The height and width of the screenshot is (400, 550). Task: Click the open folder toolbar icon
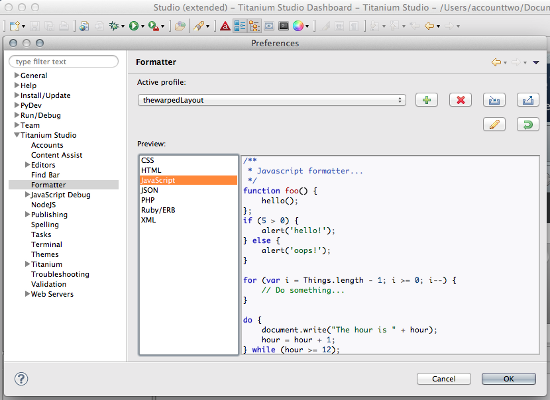point(180,26)
